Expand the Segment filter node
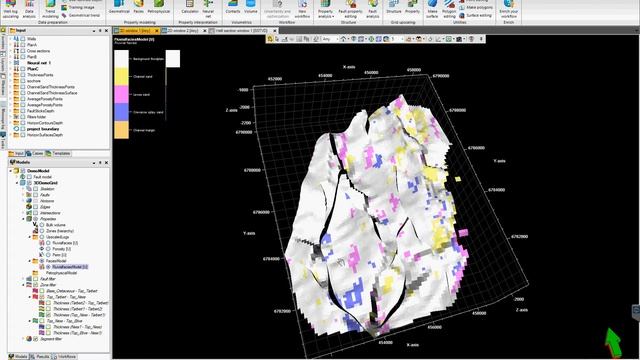640x360 pixels. [23, 339]
